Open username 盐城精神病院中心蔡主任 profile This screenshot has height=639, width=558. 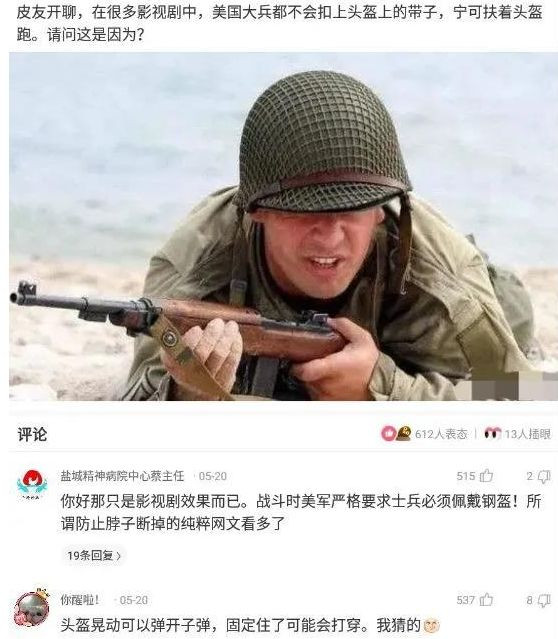click(x=122, y=476)
